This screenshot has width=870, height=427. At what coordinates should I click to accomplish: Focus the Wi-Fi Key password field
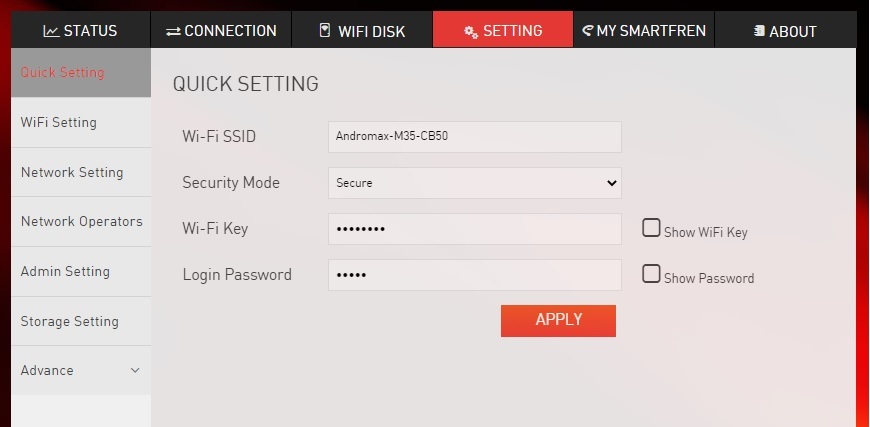(x=474, y=229)
